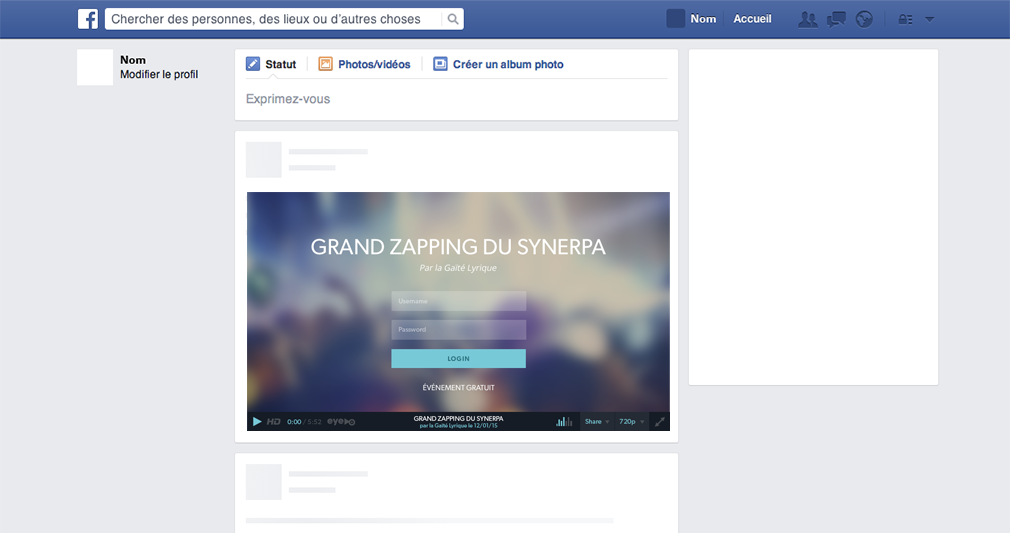Click Modifier le profil link

159,74
